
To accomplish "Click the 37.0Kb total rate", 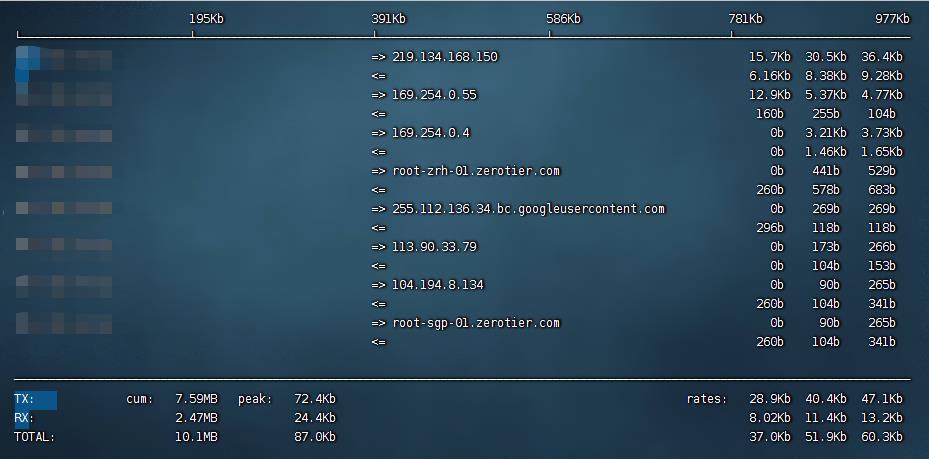I will [x=770, y=437].
